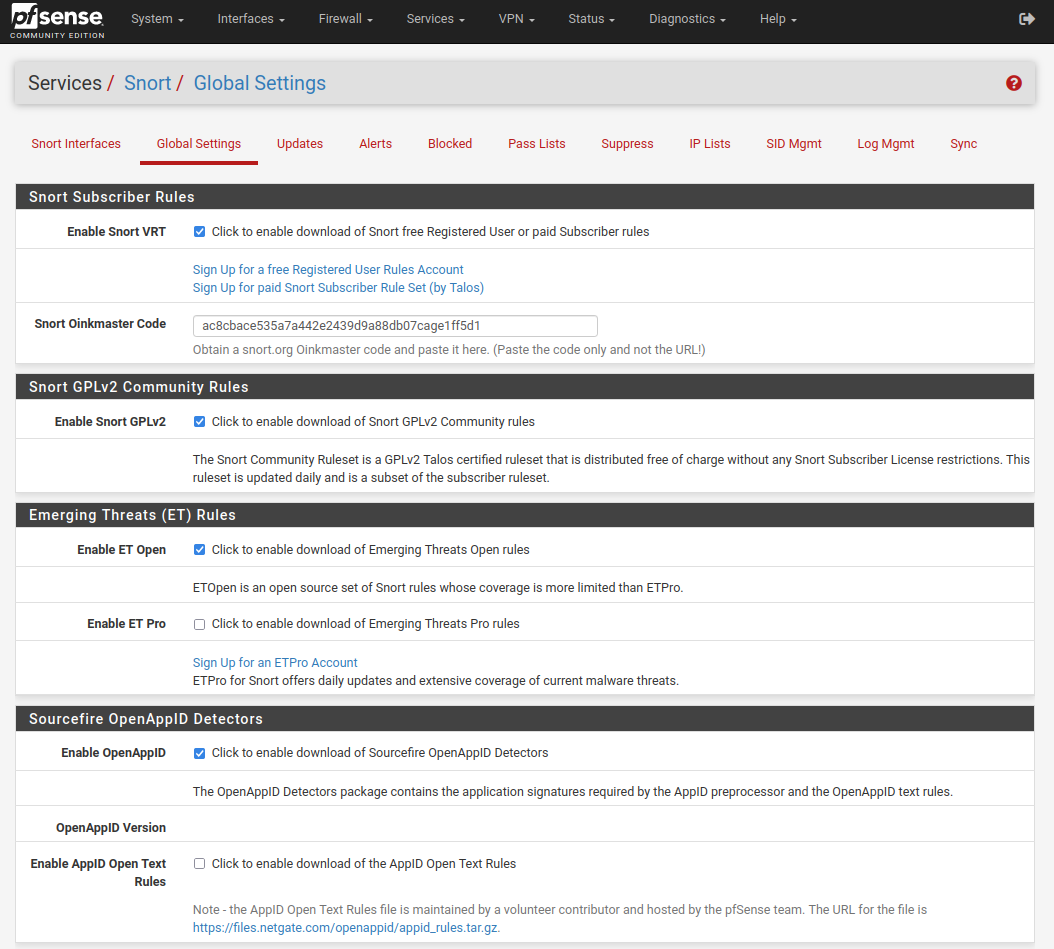1054x949 pixels.
Task: Open the Snort breadcrumb link
Action: (148, 83)
